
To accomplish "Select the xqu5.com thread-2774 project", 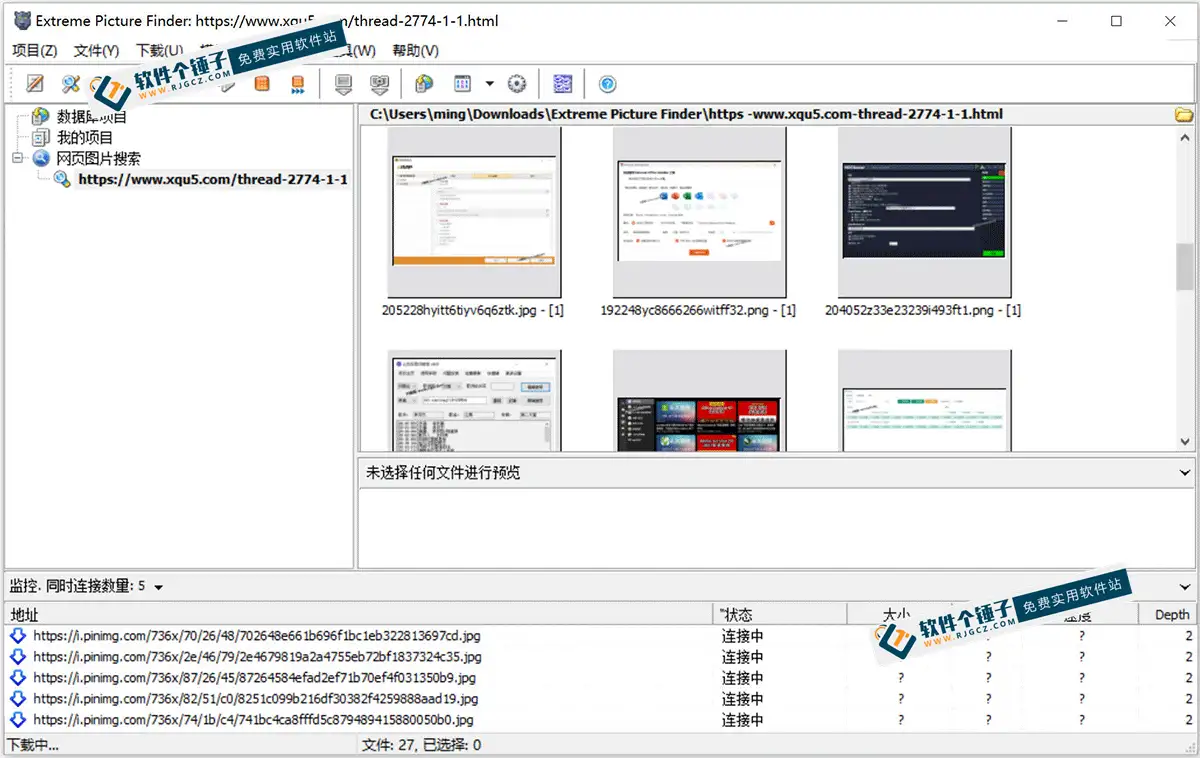I will (213, 179).
